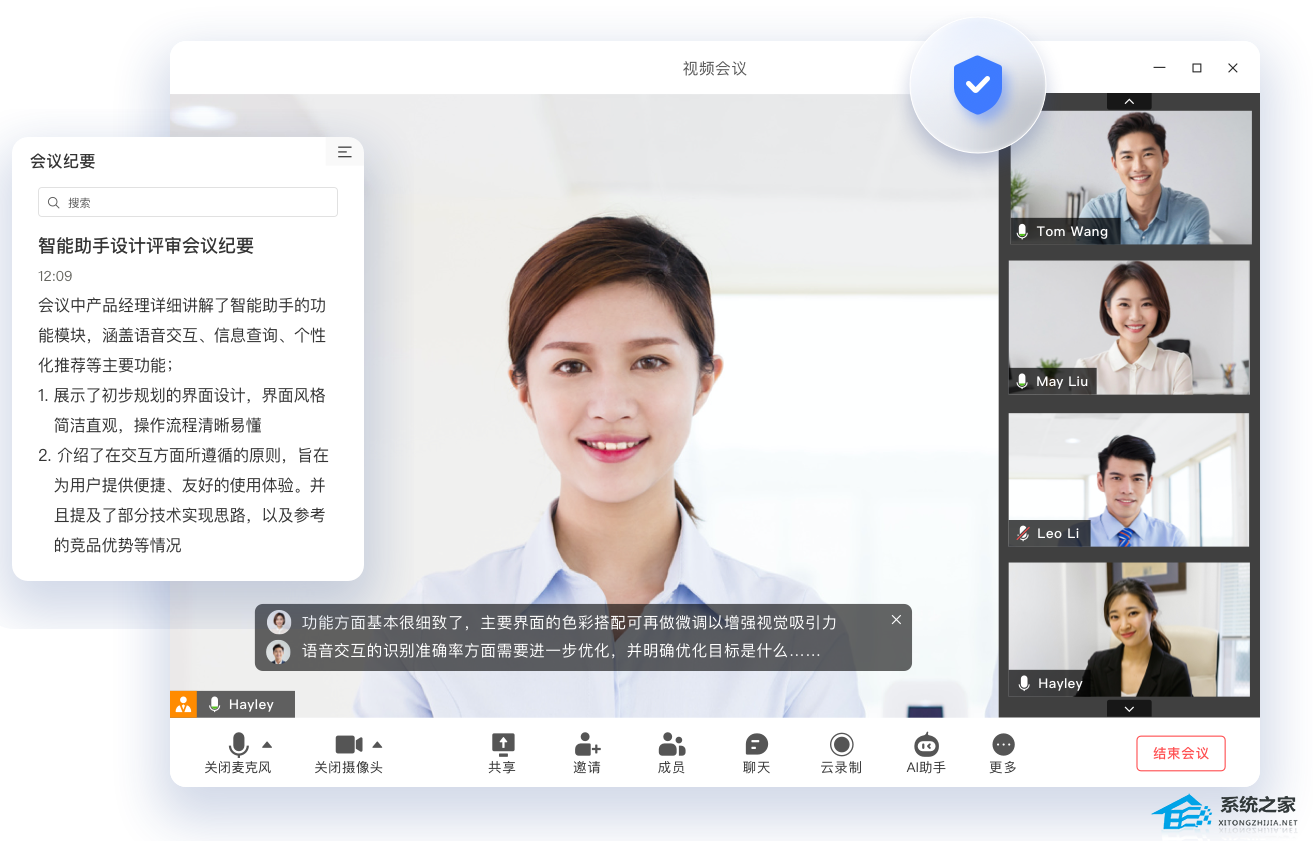Image resolution: width=1313 pixels, height=841 pixels.
Task: Click Hayley's microphone icon in sidebar thumbnail
Action: [x=1024, y=683]
